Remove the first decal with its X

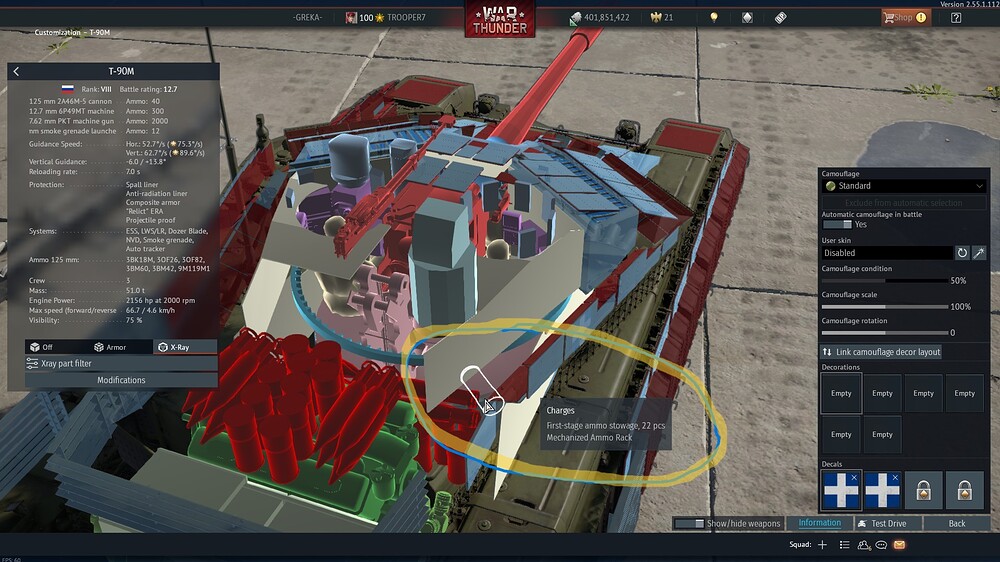pos(854,478)
